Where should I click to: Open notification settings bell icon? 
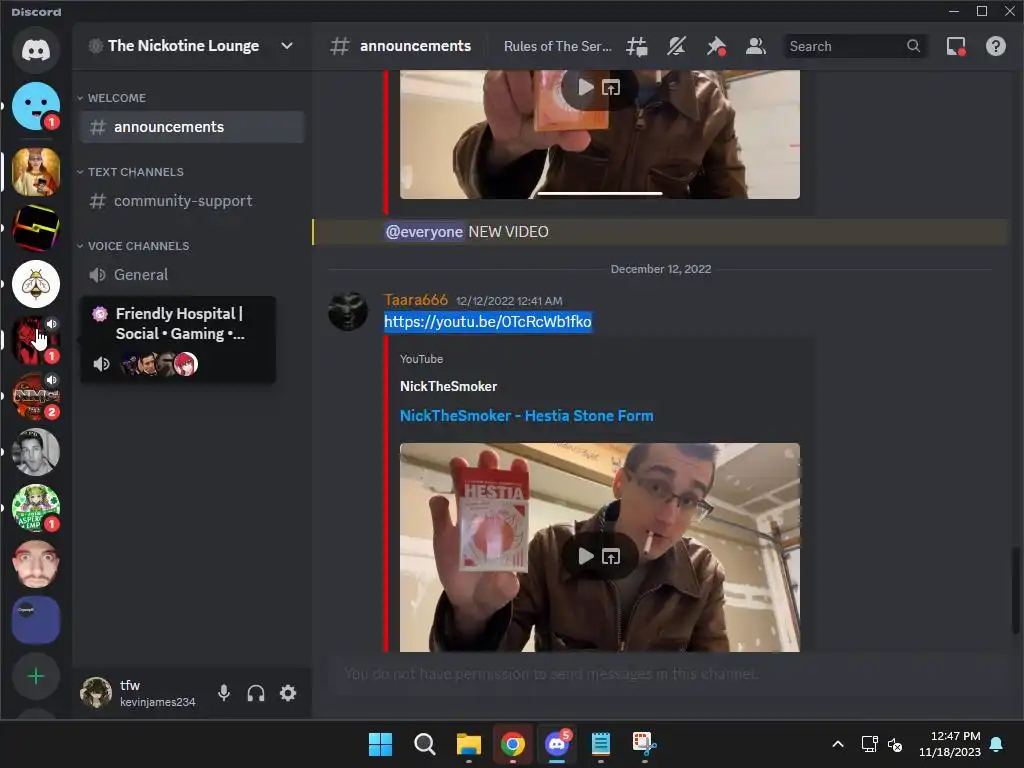click(677, 46)
